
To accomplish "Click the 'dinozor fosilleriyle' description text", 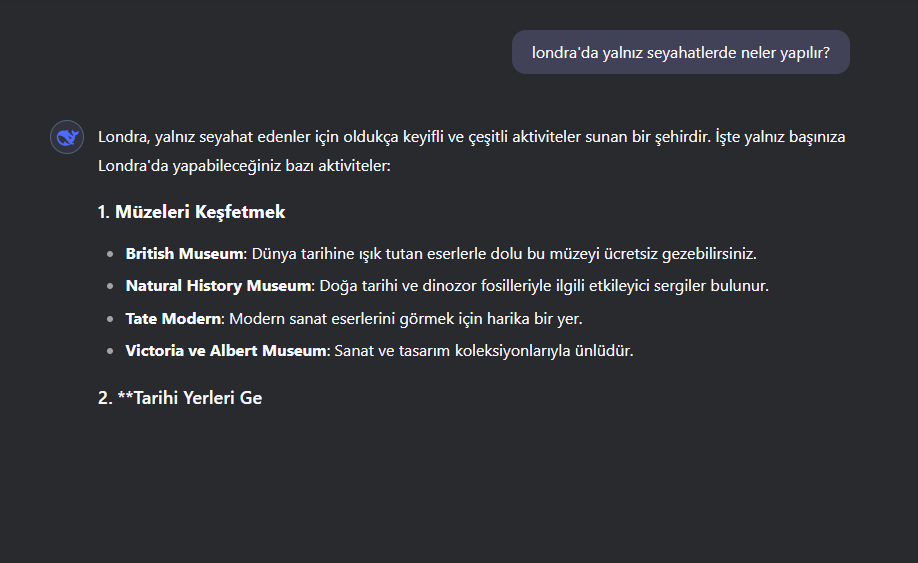I will coord(487,286).
